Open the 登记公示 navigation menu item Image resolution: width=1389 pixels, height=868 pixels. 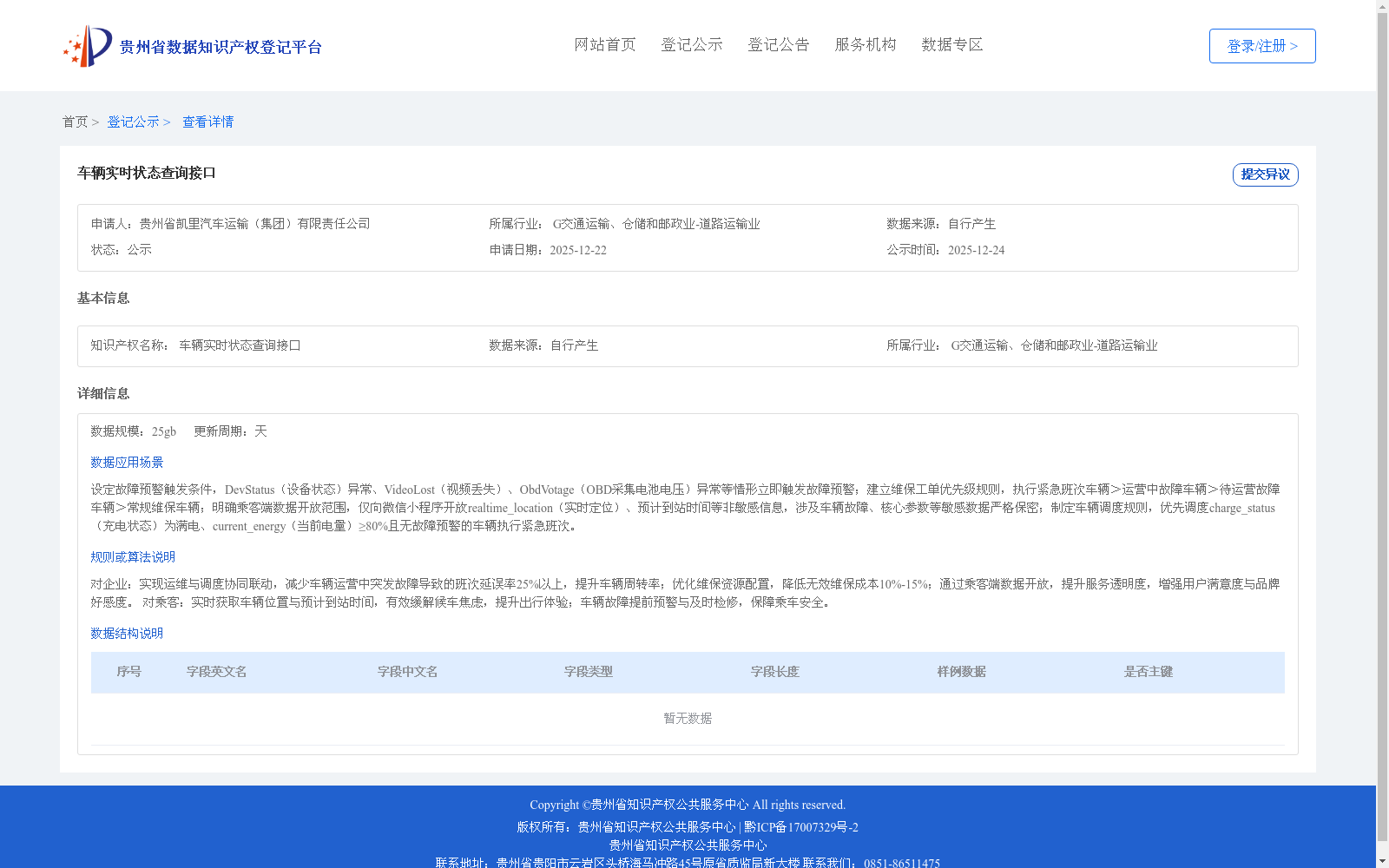(692, 44)
